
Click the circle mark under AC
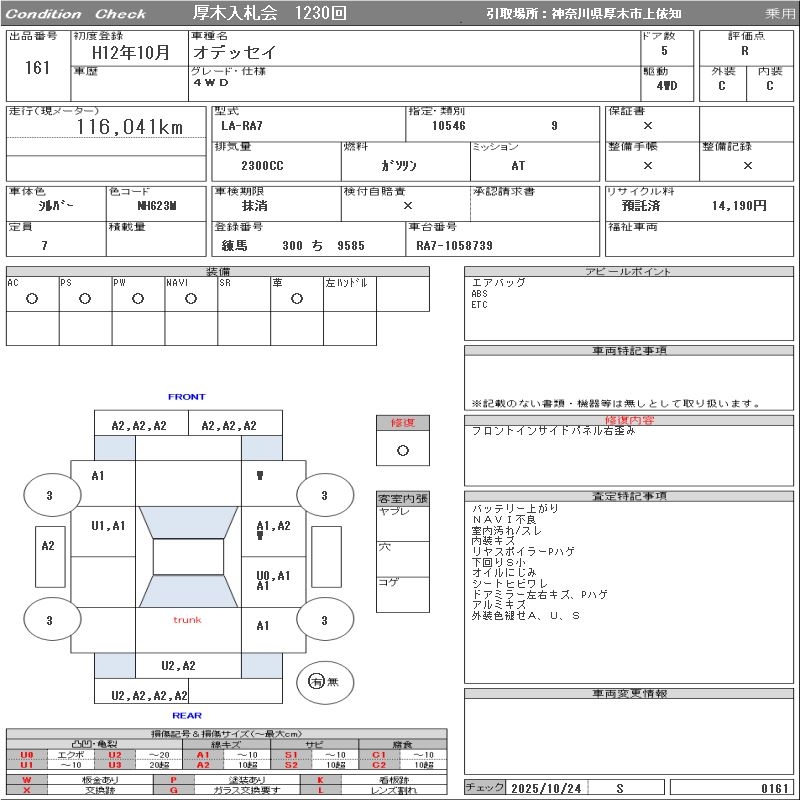pyautogui.click(x=32, y=299)
